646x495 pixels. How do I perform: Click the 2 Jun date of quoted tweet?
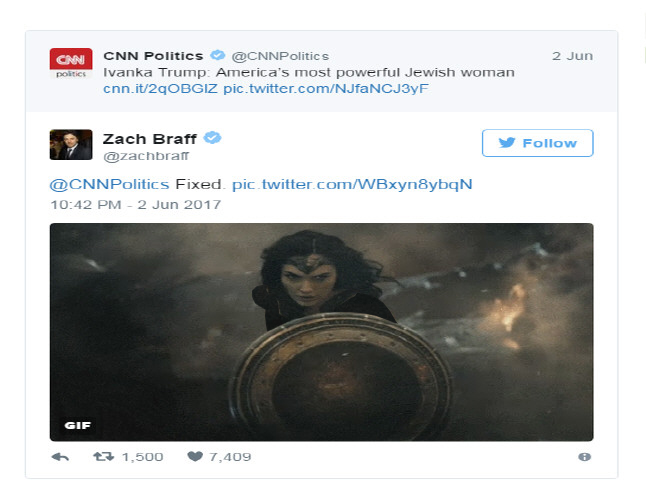pyautogui.click(x=572, y=56)
